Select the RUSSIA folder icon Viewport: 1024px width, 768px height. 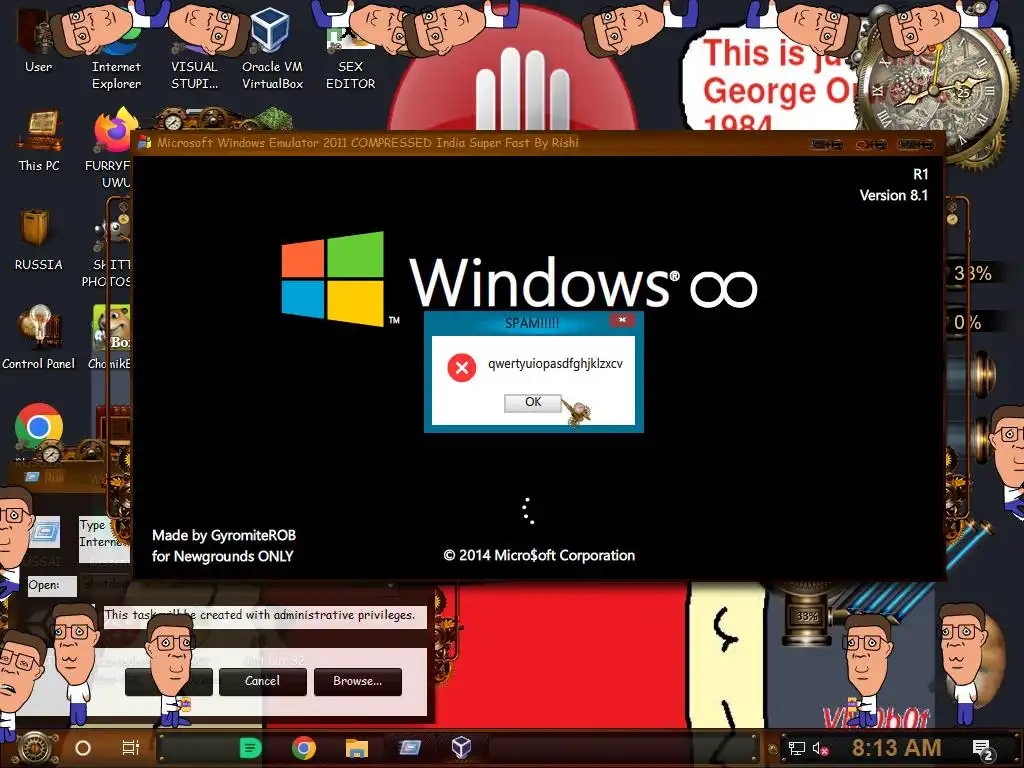click(39, 240)
